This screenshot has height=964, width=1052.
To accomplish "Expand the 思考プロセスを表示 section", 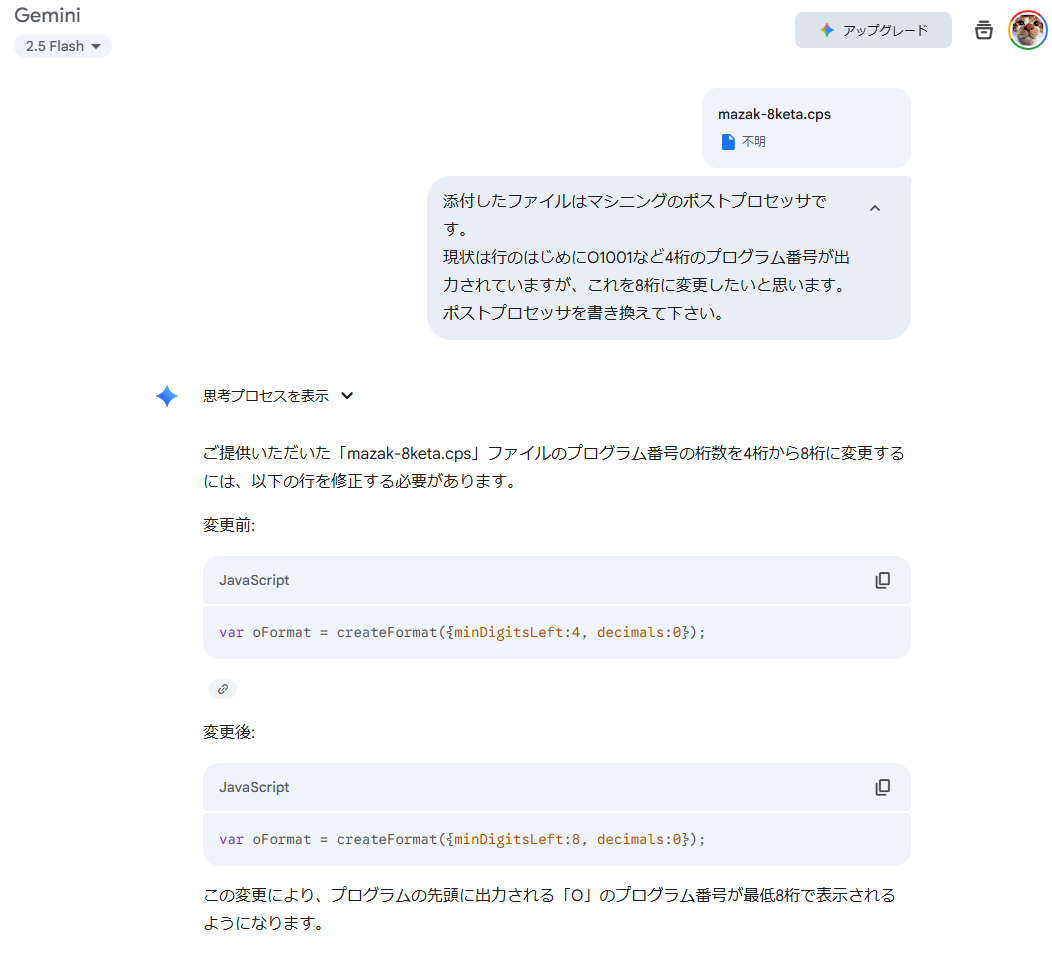I will (x=279, y=396).
